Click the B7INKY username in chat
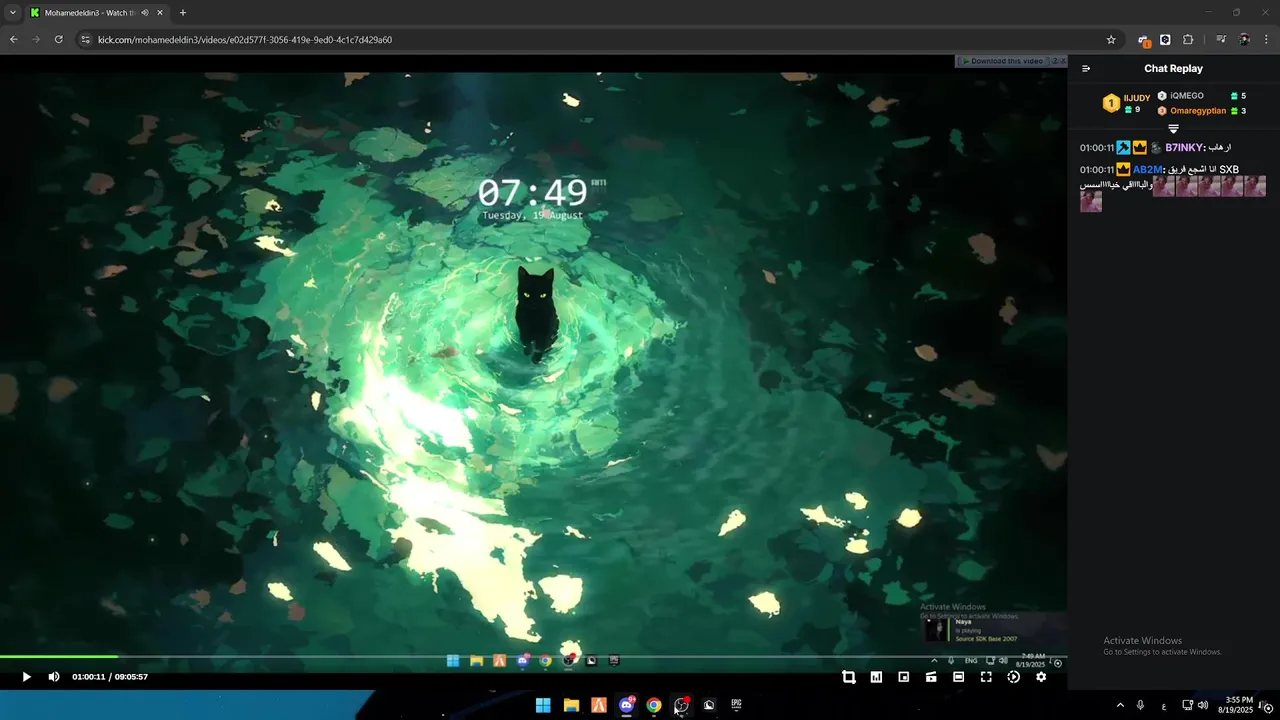1280x720 pixels. click(1184, 148)
